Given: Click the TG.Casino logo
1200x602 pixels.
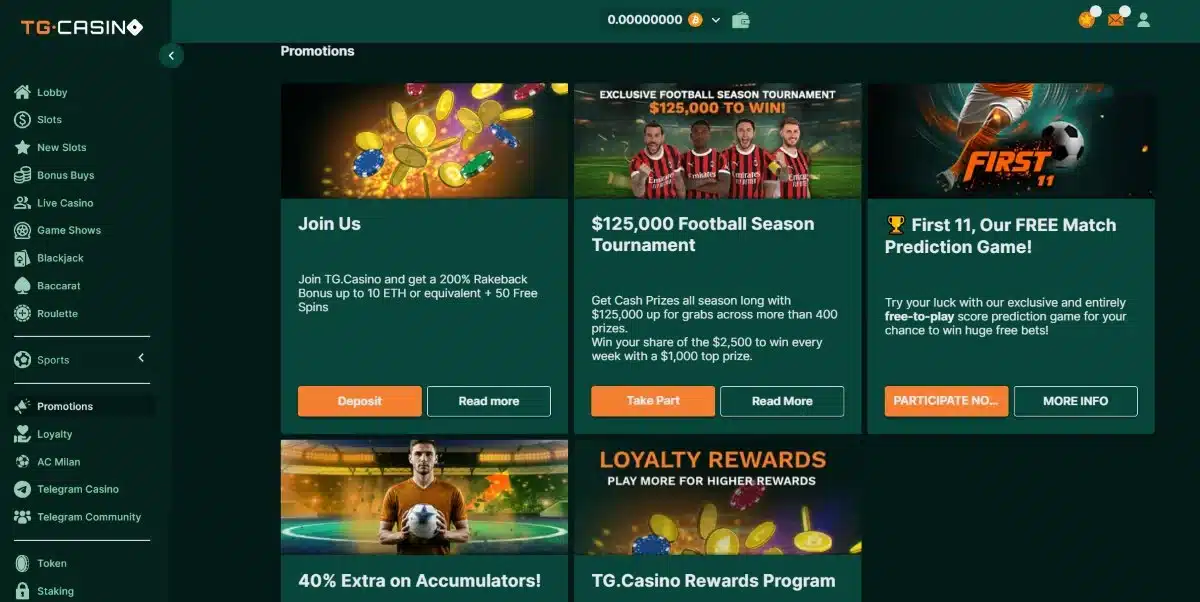Looking at the screenshot, I should [x=82, y=28].
